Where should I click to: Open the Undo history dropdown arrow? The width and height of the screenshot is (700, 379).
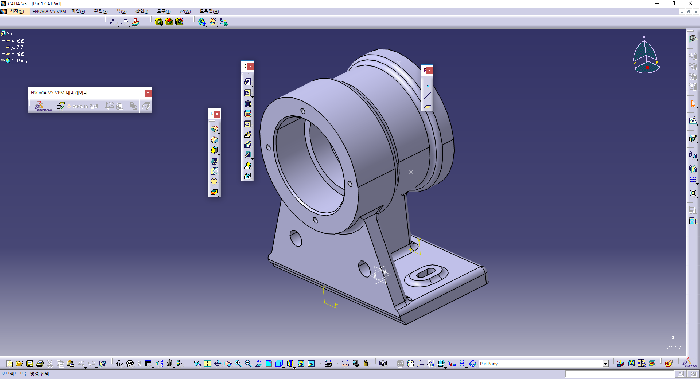click(86, 367)
